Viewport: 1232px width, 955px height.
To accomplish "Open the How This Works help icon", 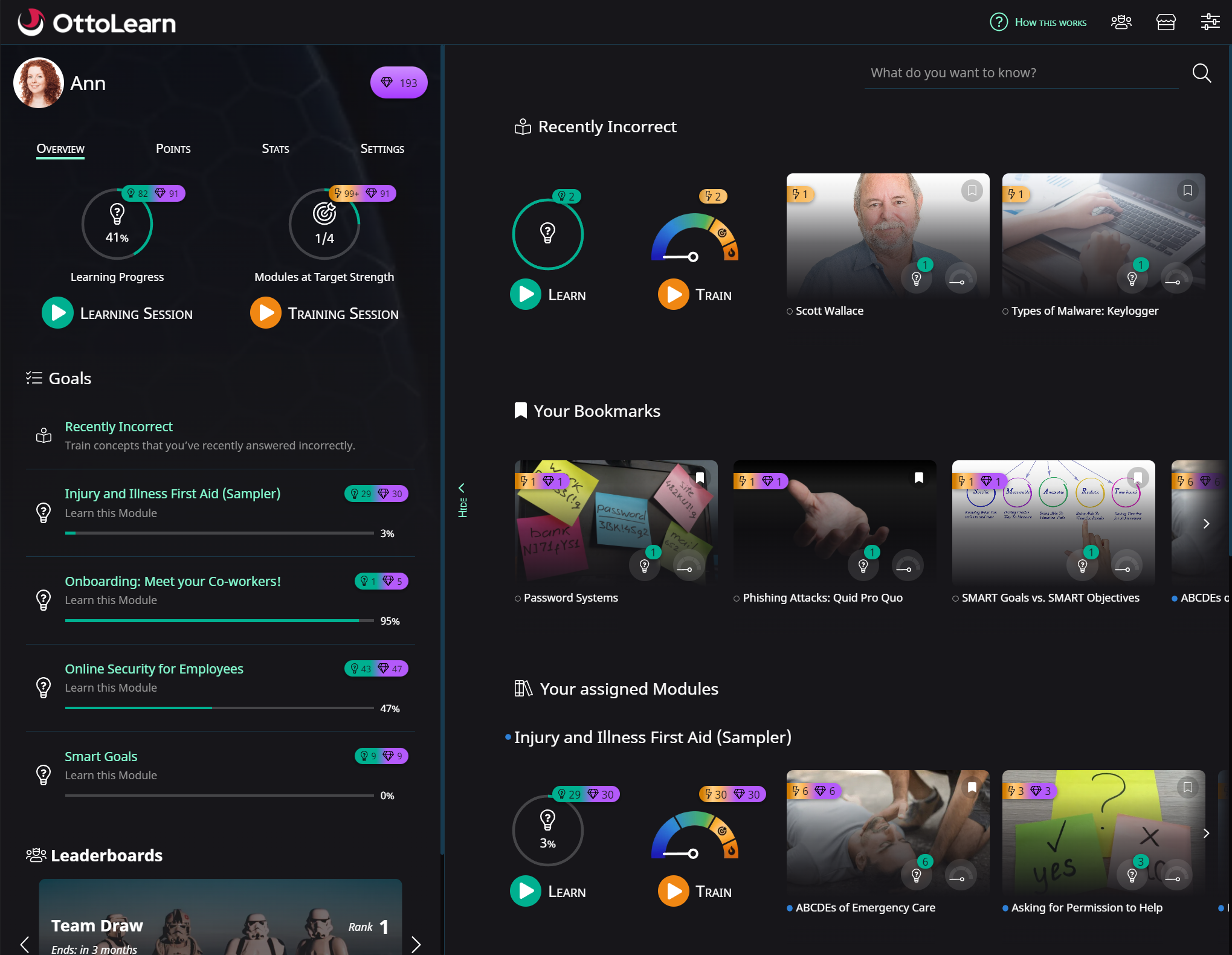I will tap(999, 22).
